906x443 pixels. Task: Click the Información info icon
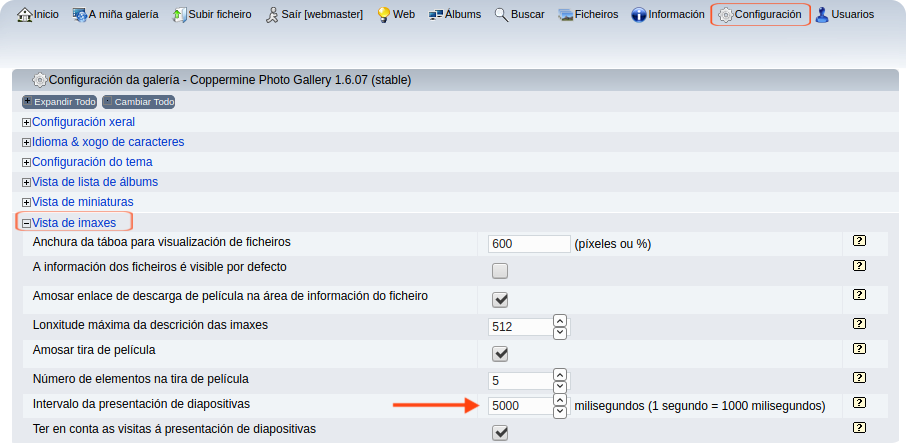coord(638,15)
